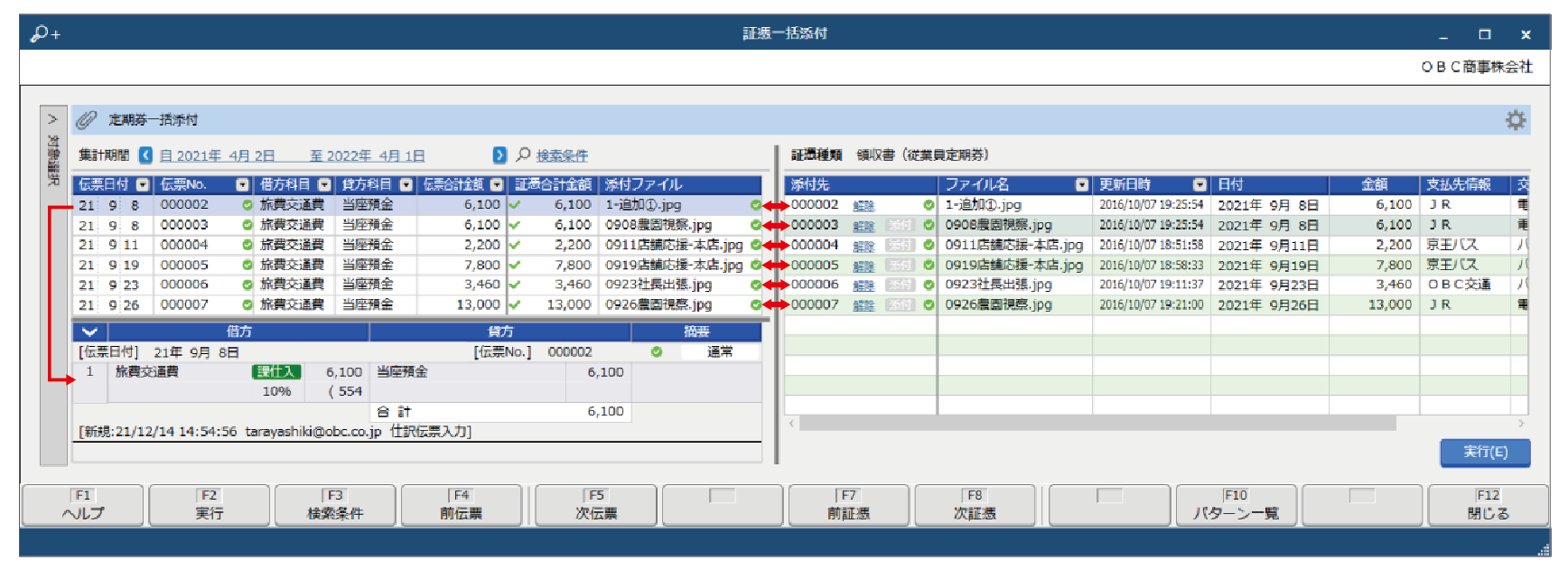Click the paperclip attachment icon
The width and height of the screenshot is (1568, 570).
pyautogui.click(x=86, y=119)
